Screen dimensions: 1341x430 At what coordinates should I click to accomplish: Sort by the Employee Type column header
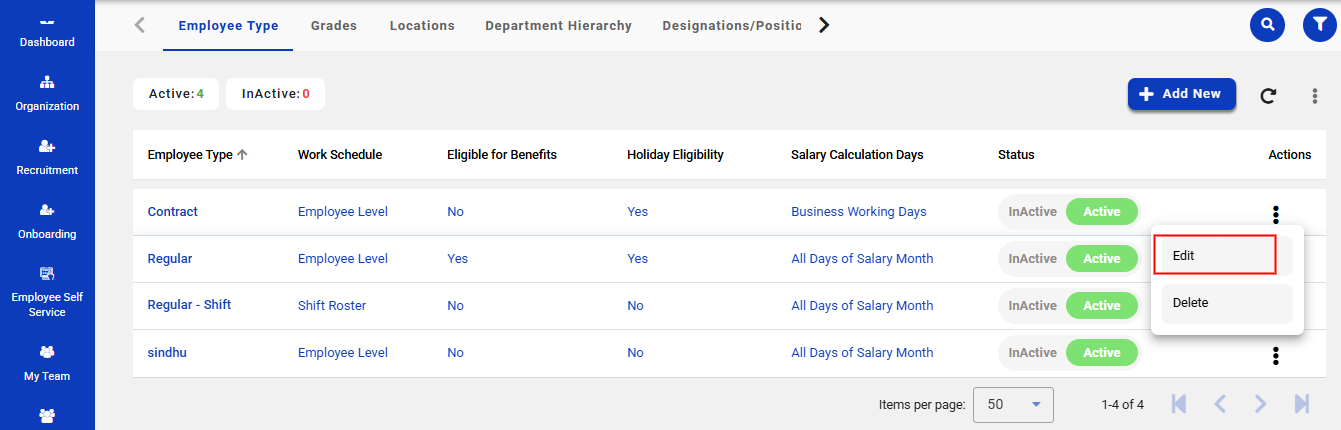point(190,155)
